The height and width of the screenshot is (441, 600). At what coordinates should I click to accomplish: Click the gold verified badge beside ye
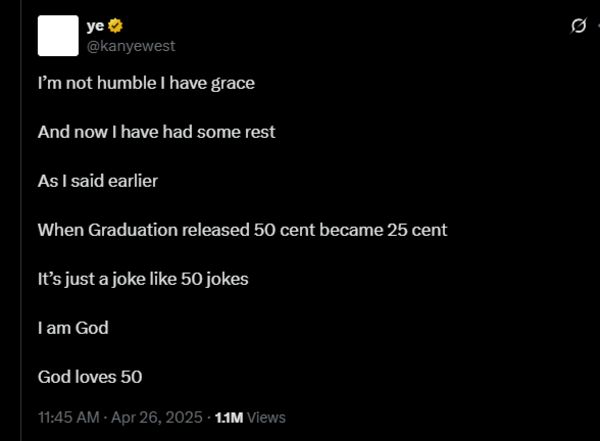pos(115,26)
